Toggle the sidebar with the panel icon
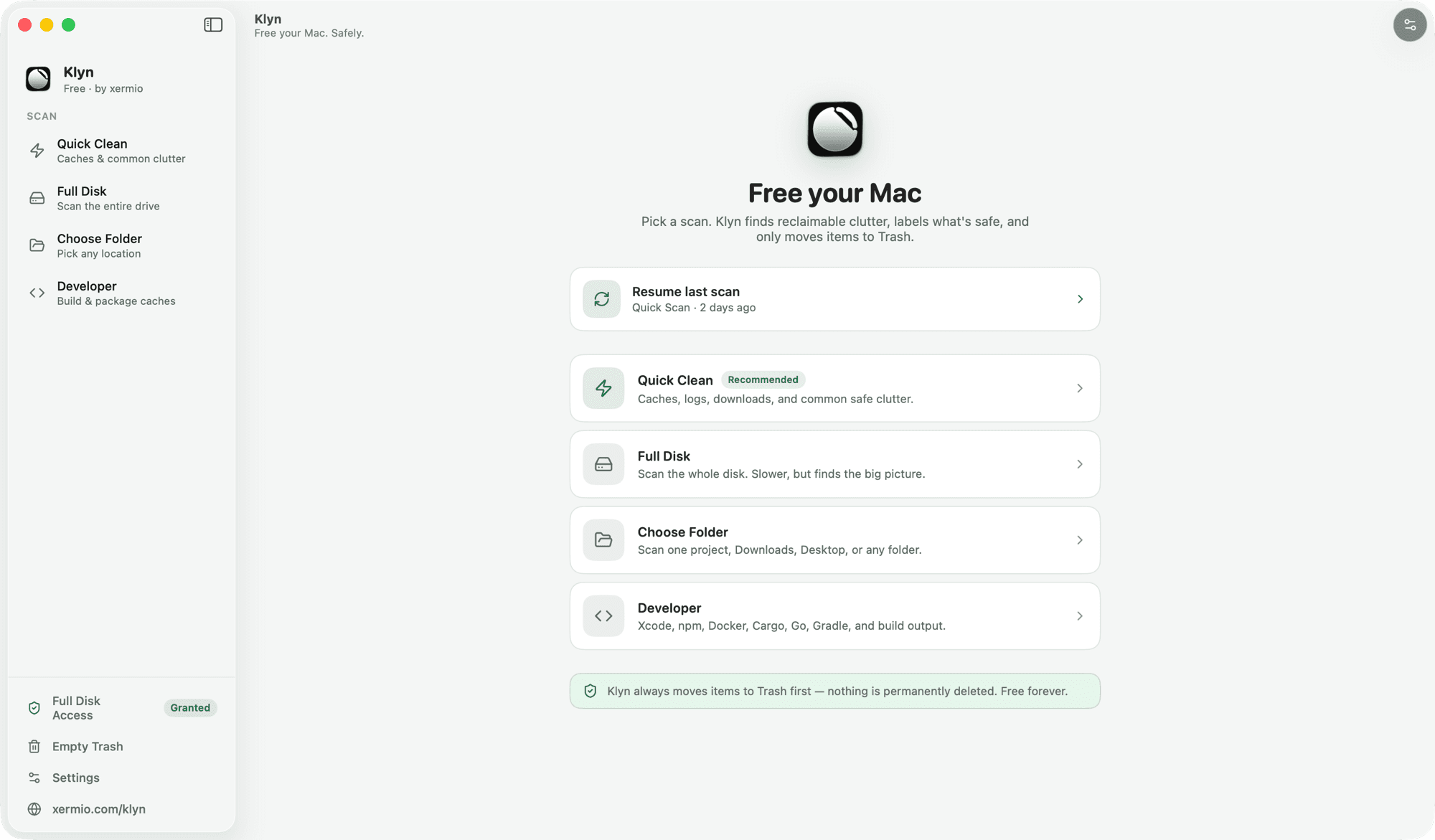This screenshot has height=840, width=1435. [x=213, y=25]
